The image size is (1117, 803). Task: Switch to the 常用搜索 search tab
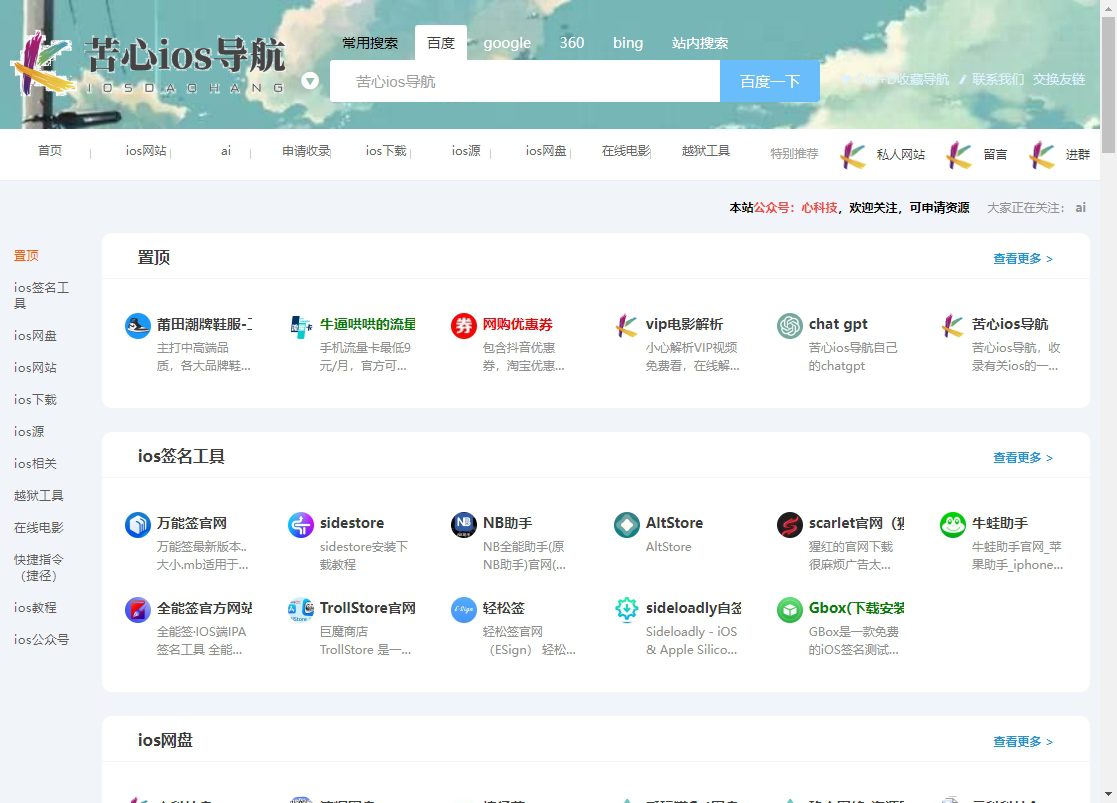click(x=370, y=43)
